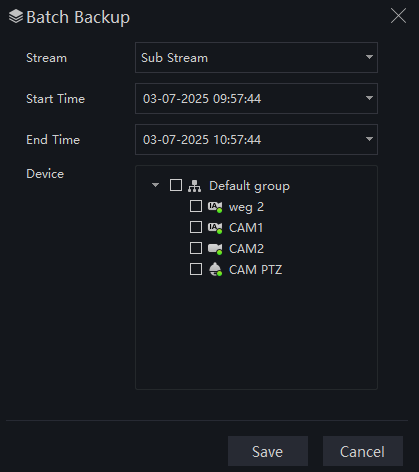The height and width of the screenshot is (472, 419).
Task: Click the weg 2 IA camera icon
Action: (215, 207)
